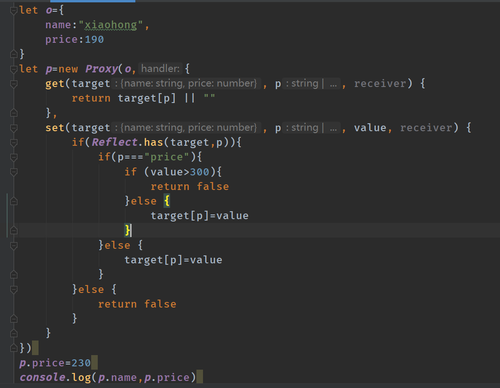
Task: Click fold-end marker on the '})' line
Action: point(14,348)
